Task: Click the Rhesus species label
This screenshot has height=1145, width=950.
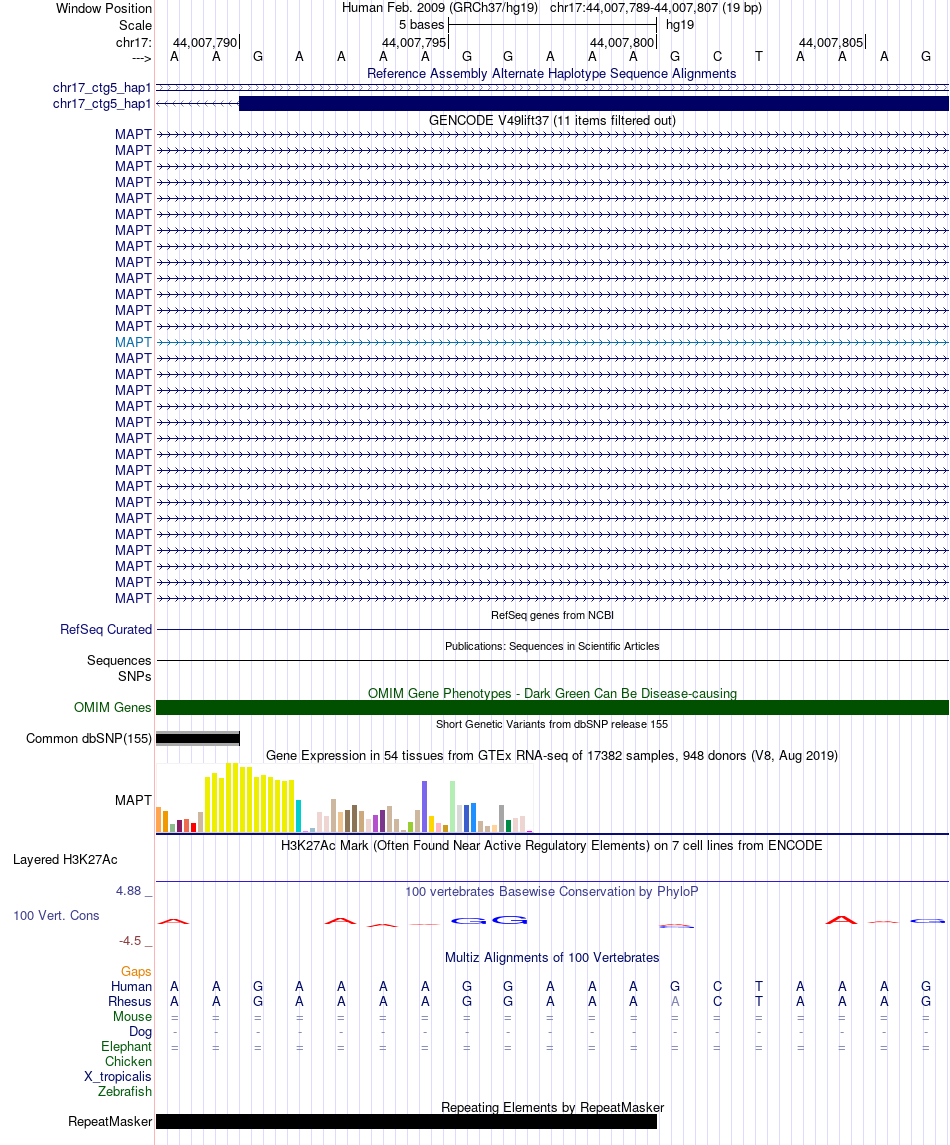Action: click(x=130, y=1002)
